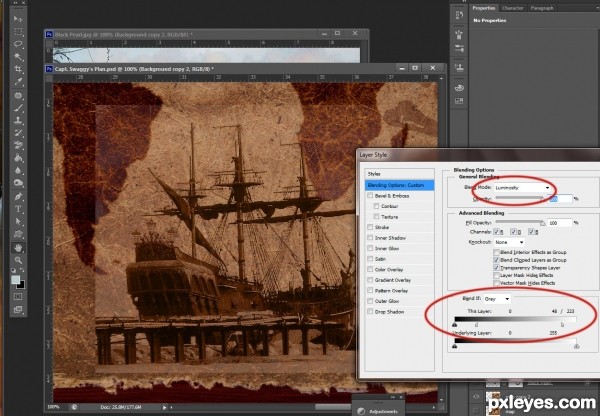The width and height of the screenshot is (600, 416).
Task: Open the status bar document info arrow
Action: [x=164, y=408]
